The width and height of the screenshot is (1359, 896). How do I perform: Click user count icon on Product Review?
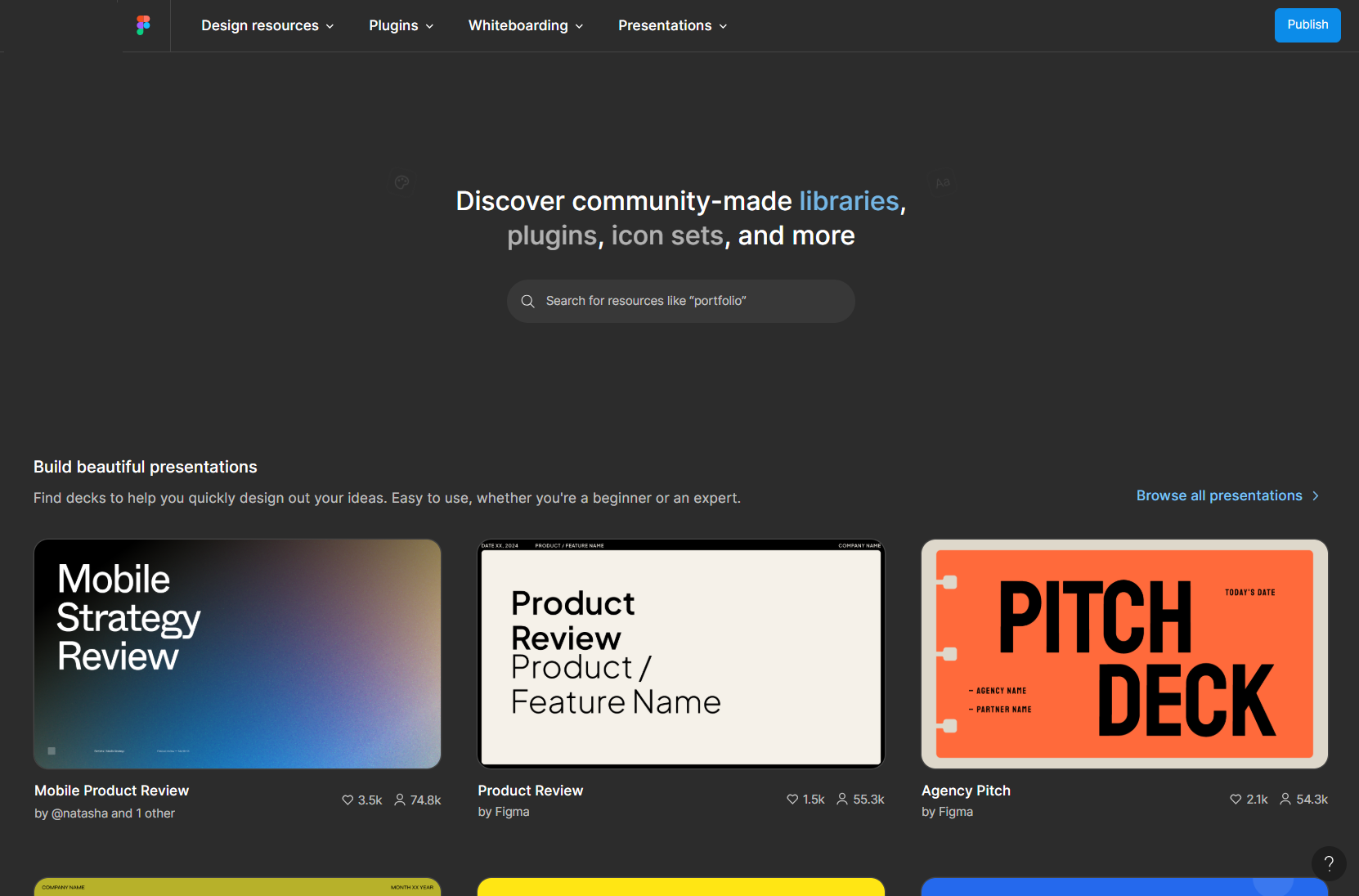(842, 799)
